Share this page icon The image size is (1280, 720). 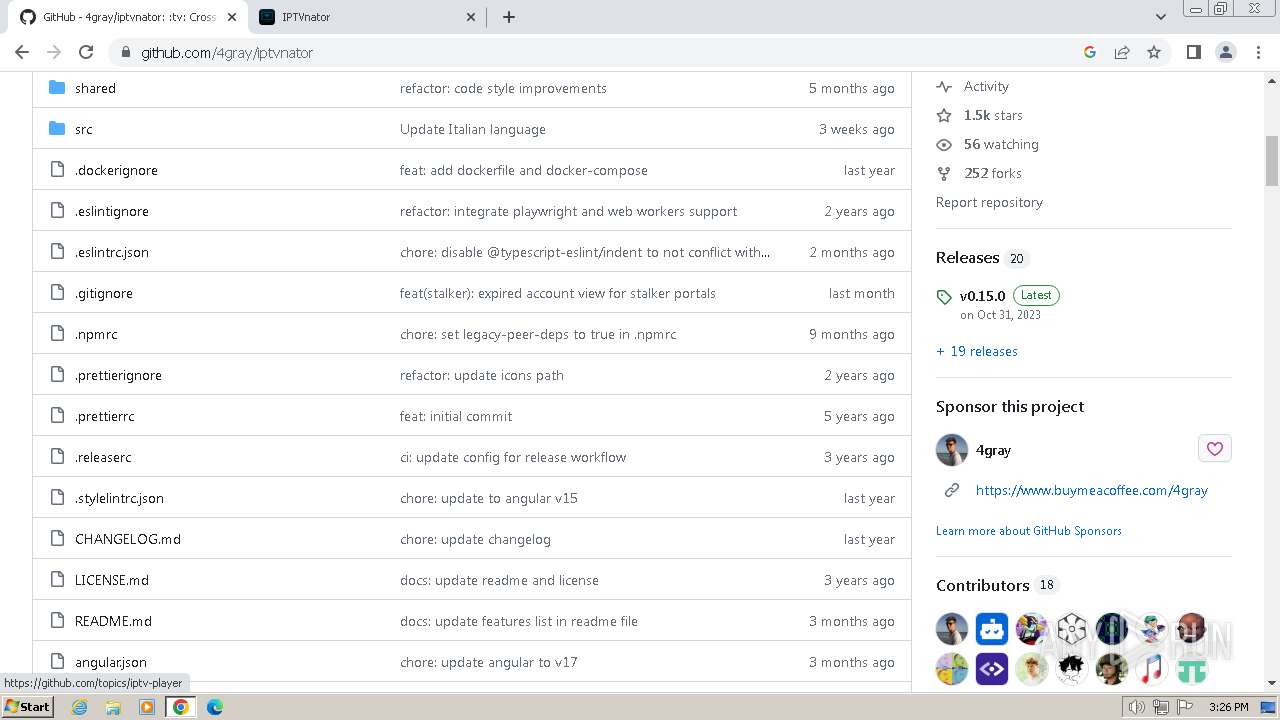(1122, 52)
